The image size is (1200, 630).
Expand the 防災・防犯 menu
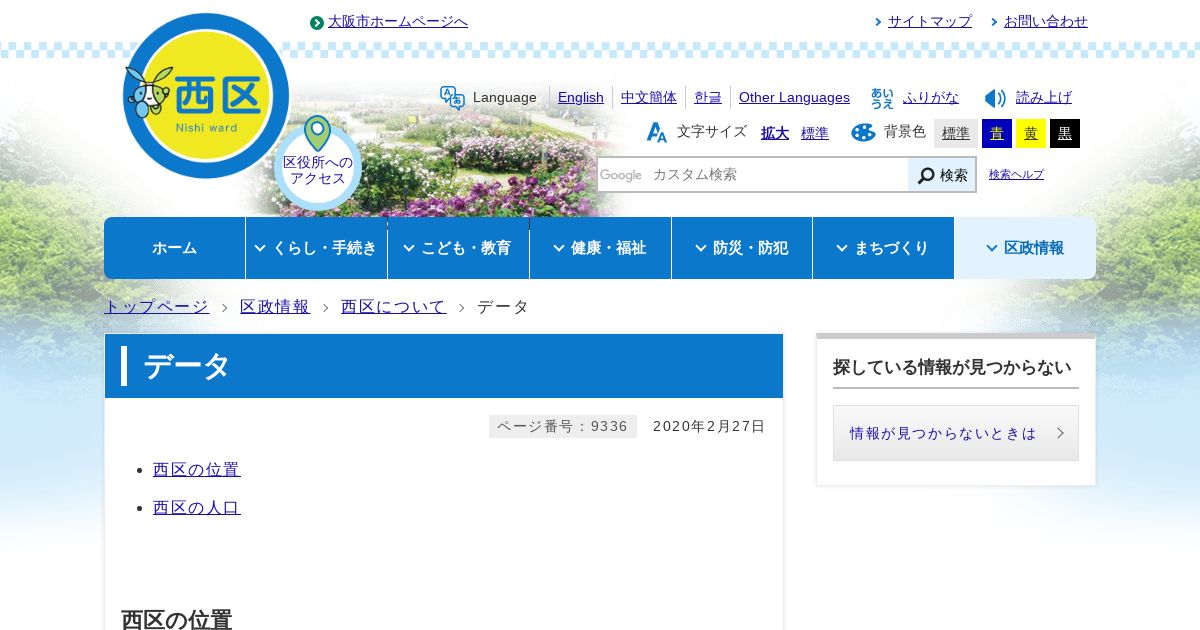pos(742,248)
